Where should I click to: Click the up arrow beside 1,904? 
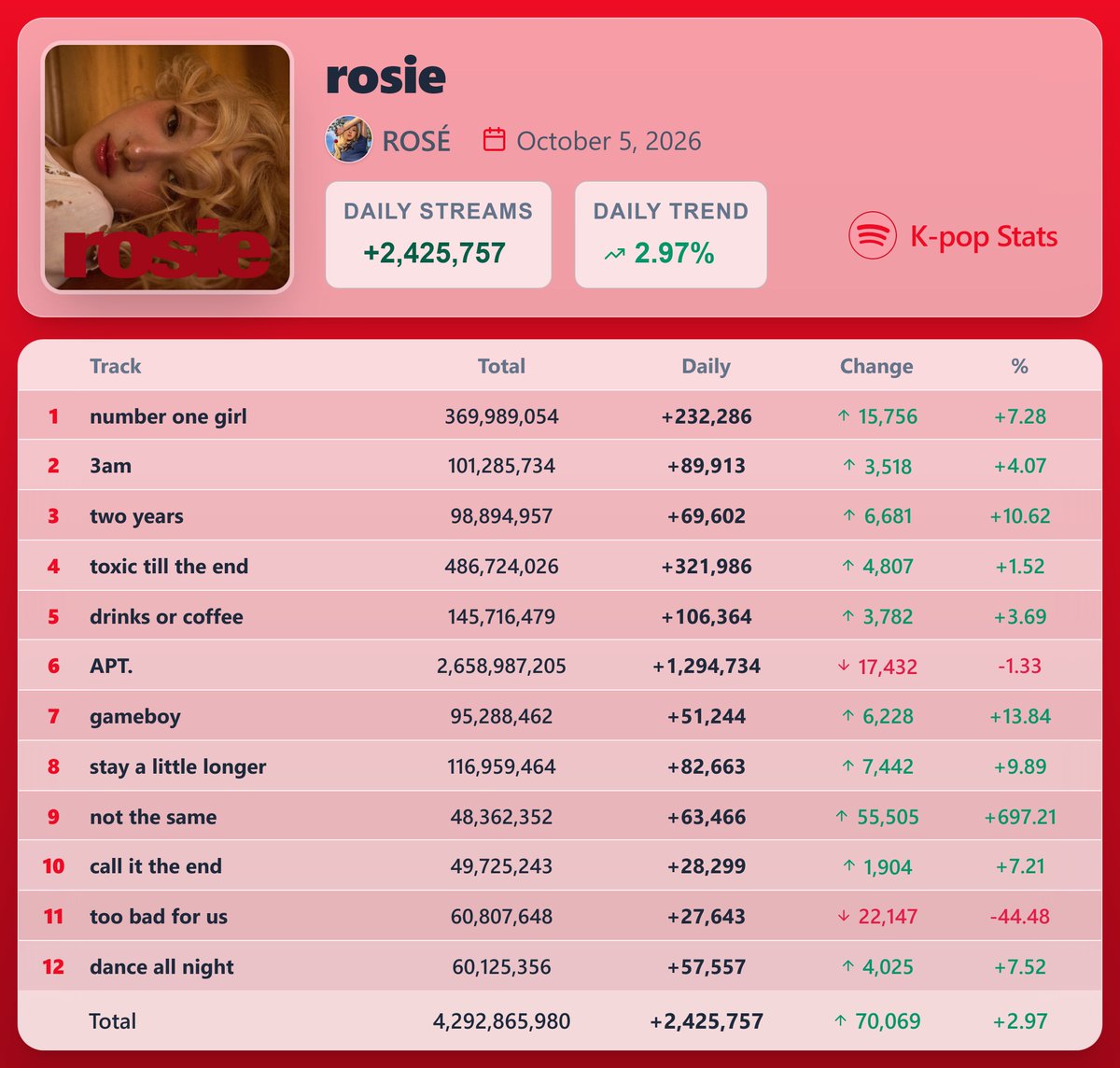pyautogui.click(x=848, y=866)
